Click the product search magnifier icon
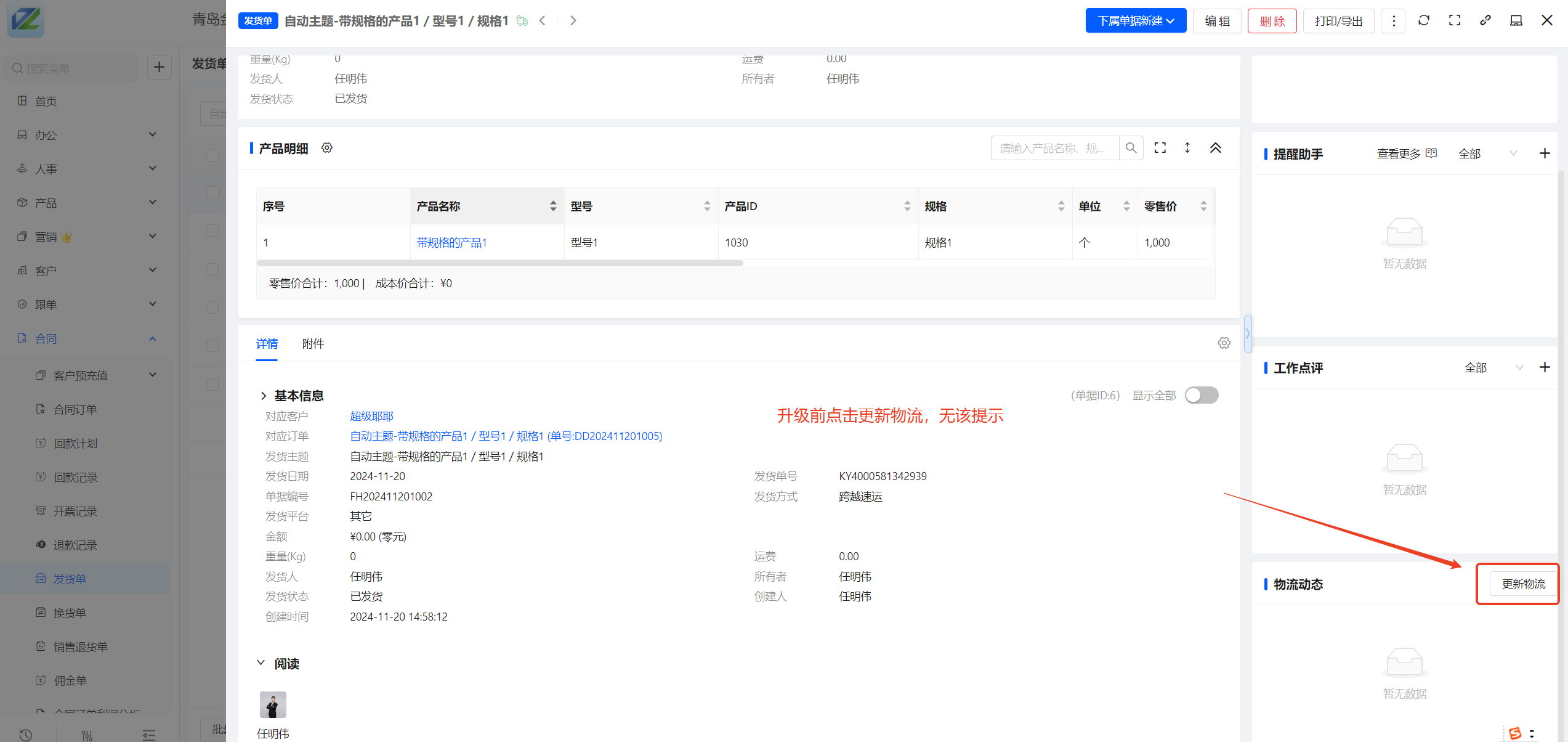Viewport: 1568px width, 742px height. [1131, 148]
